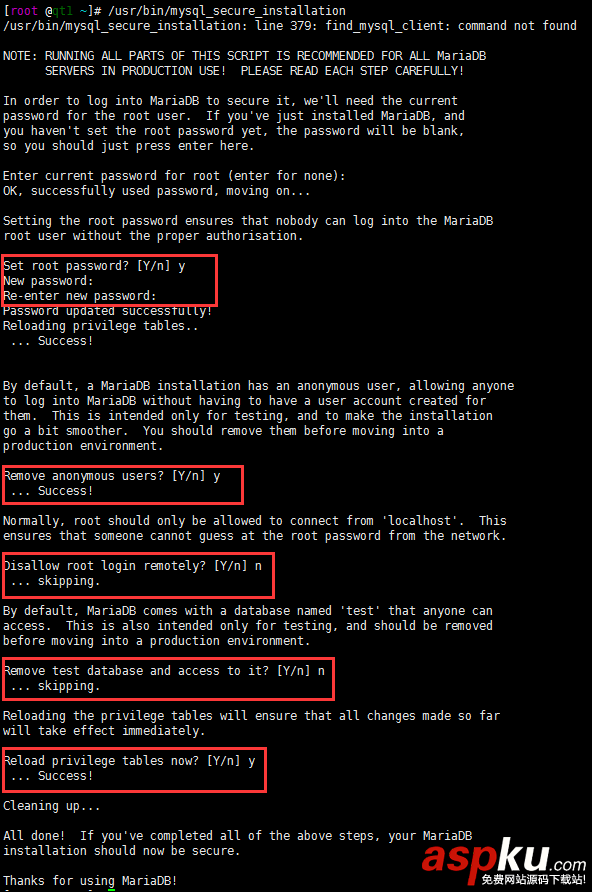Image resolution: width=592 pixels, height=892 pixels.
Task: Click the mysql_secure_installation command text
Action: 226,11
